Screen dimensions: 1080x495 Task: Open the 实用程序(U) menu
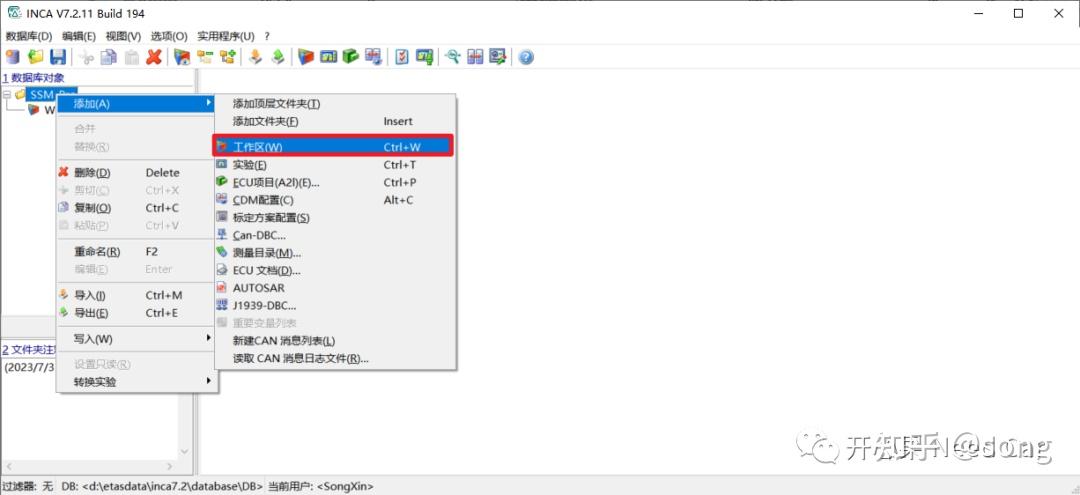226,36
